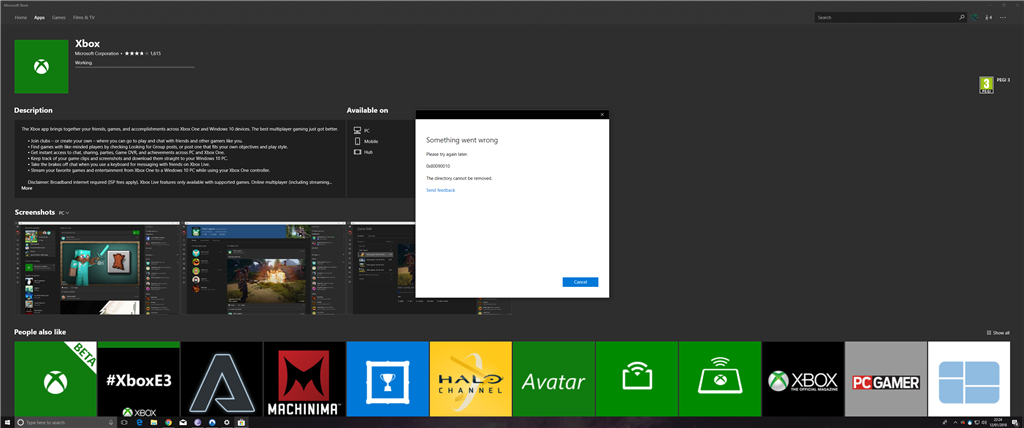Launch Google Chrome from taskbar
This screenshot has height=428, width=1024.
(168, 422)
